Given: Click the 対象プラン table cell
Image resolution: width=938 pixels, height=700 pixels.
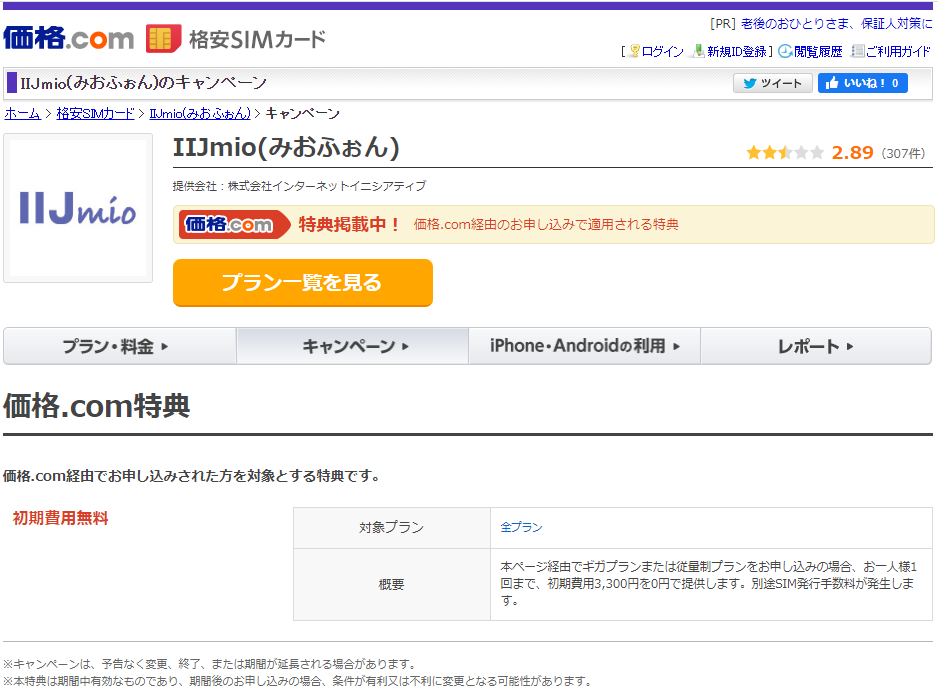Looking at the screenshot, I should (392, 528).
